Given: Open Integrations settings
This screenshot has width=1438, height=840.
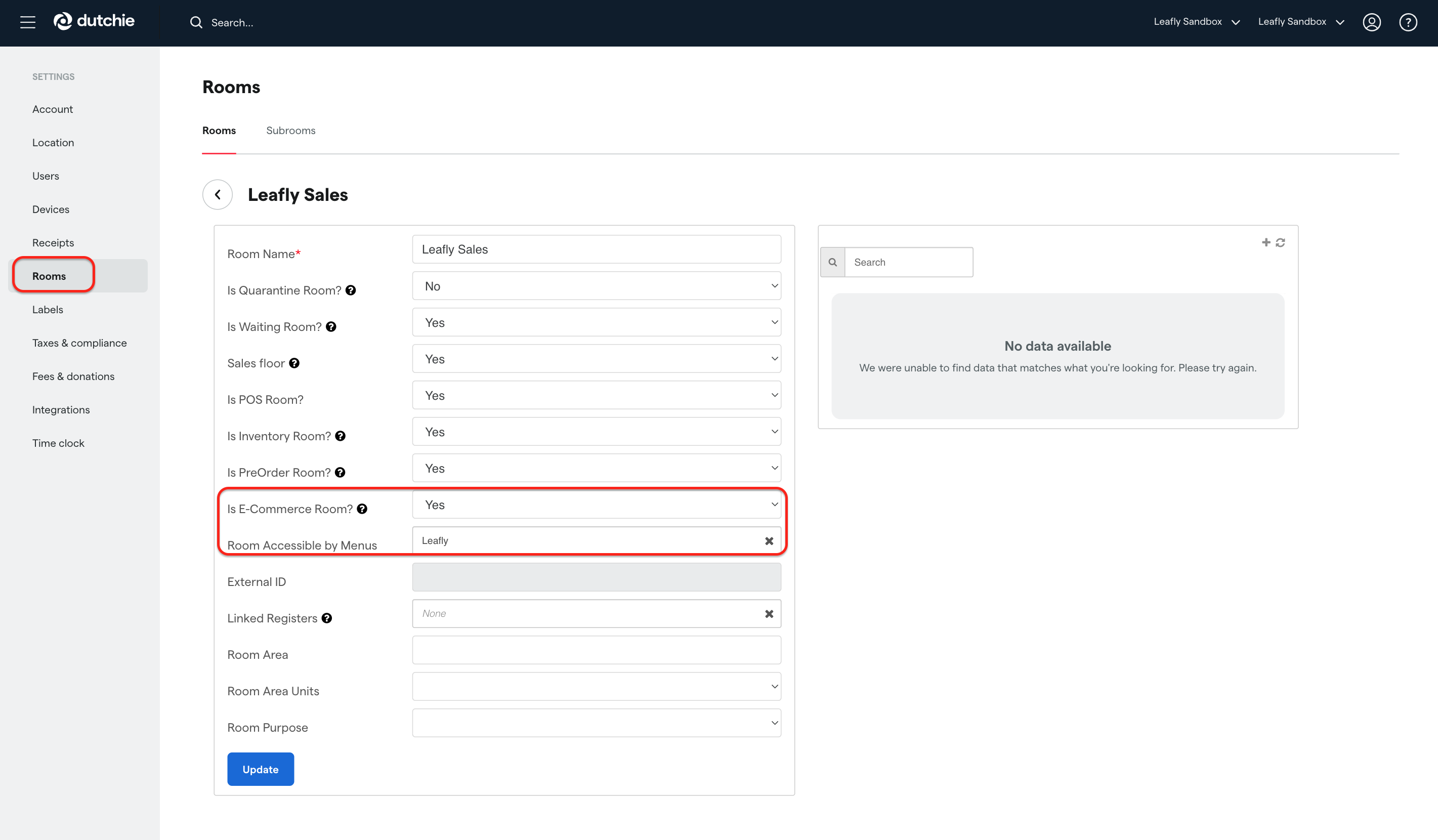Looking at the screenshot, I should pyautogui.click(x=61, y=410).
